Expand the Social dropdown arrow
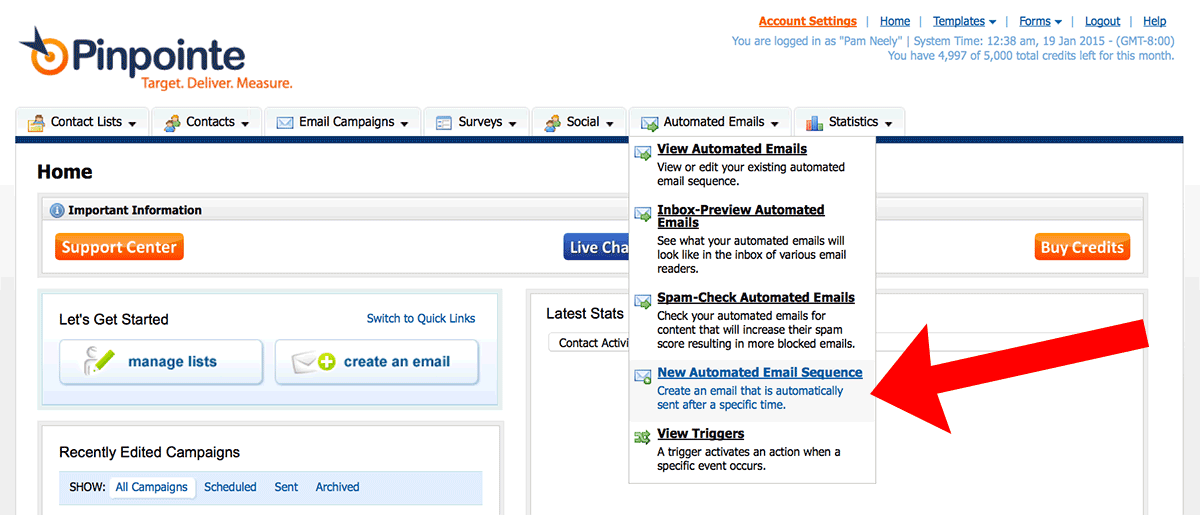The image size is (1200, 515). 609,124
